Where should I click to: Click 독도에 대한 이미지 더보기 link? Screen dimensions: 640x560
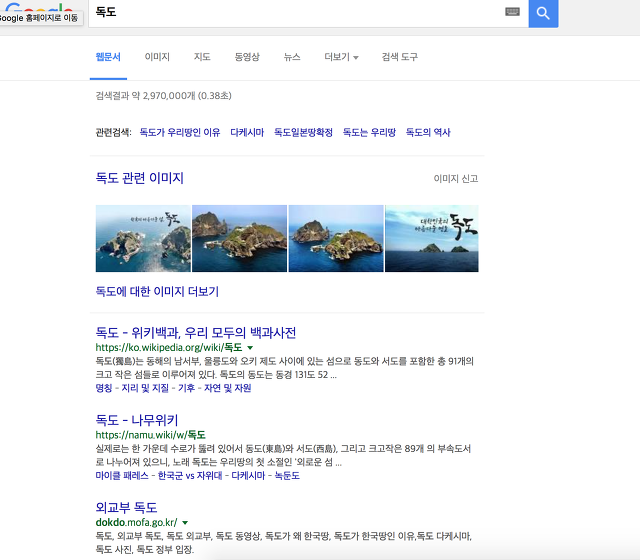click(157, 291)
